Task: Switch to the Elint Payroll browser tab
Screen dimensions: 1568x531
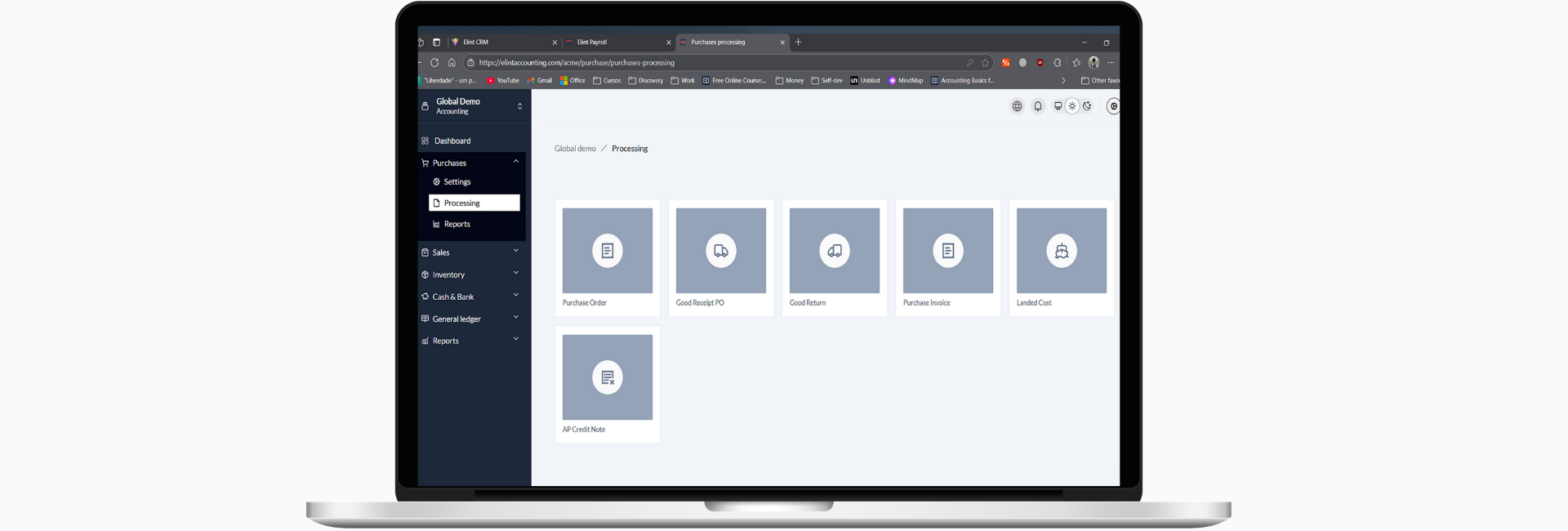Action: click(612, 42)
